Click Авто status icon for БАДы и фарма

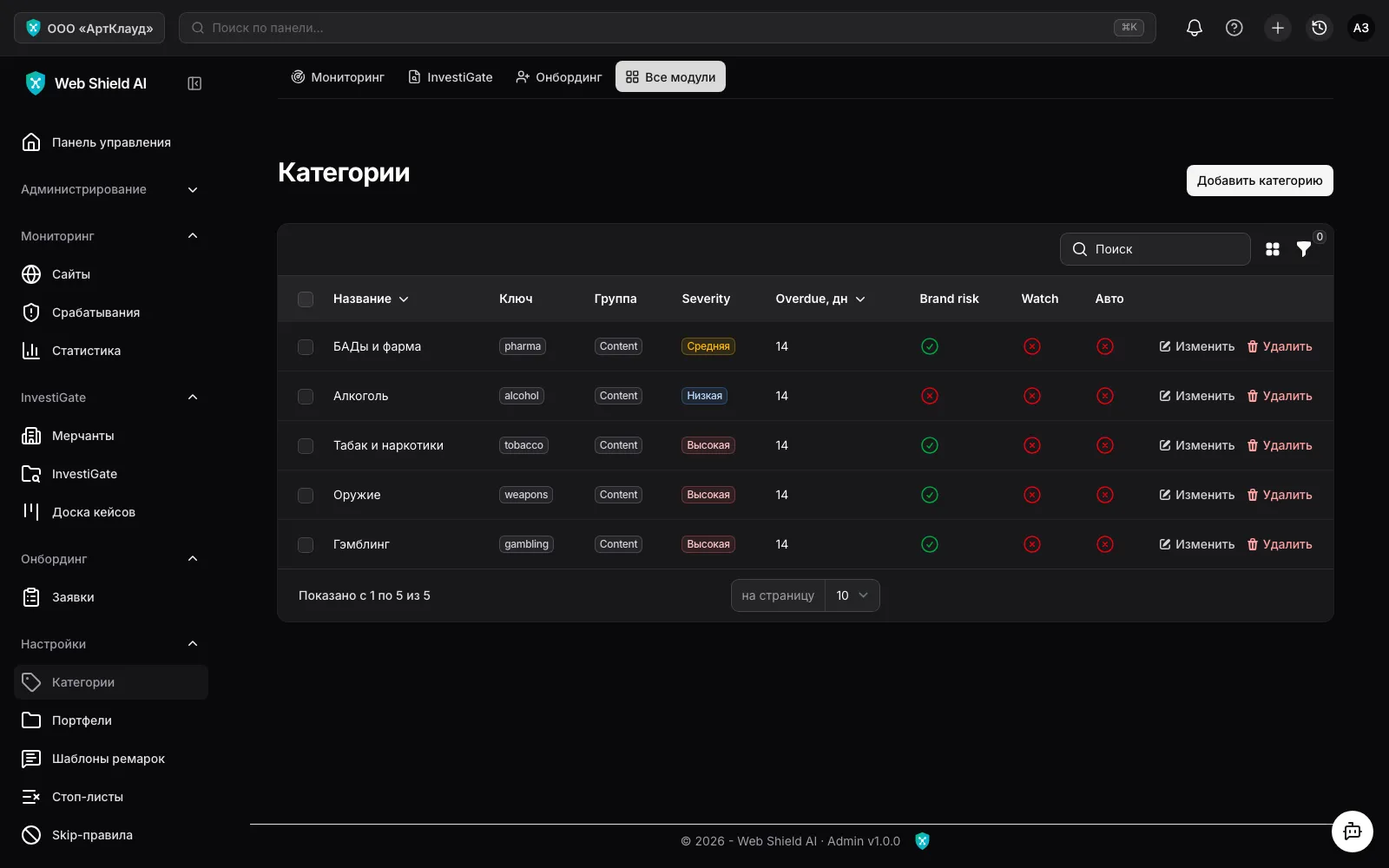1105,346
